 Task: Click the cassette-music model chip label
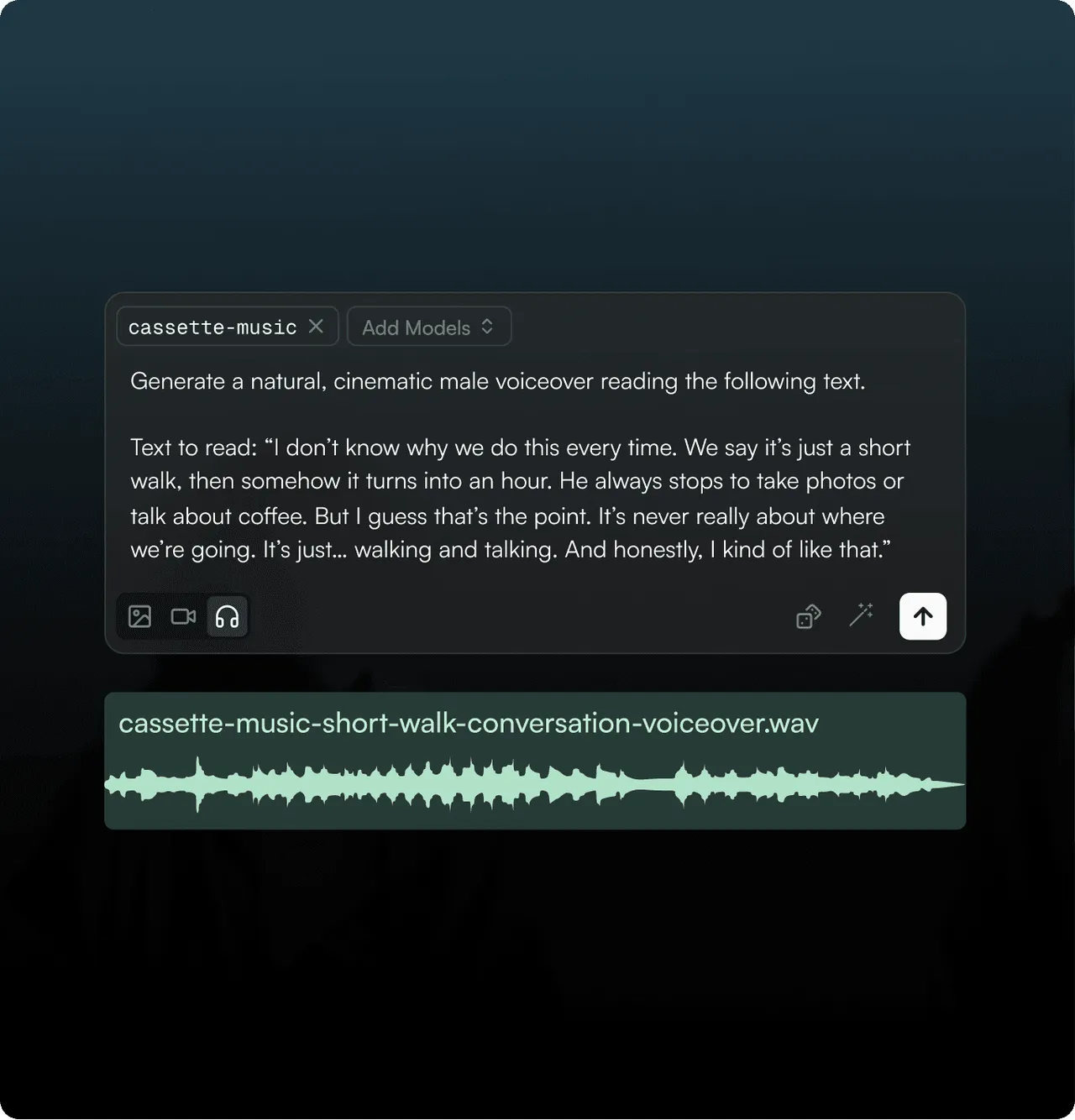[x=212, y=327]
